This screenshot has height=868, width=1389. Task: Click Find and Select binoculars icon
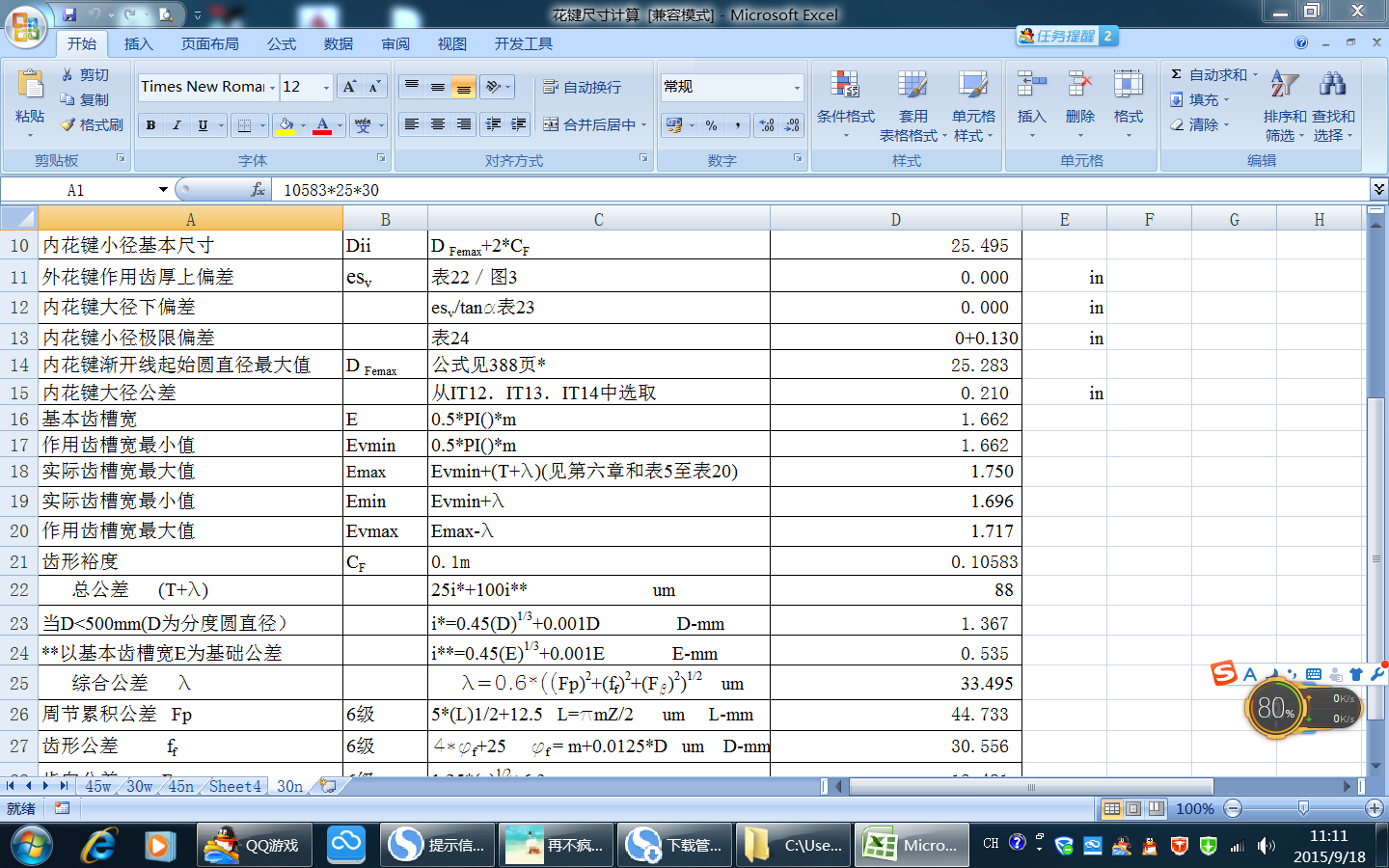pos(1332,86)
